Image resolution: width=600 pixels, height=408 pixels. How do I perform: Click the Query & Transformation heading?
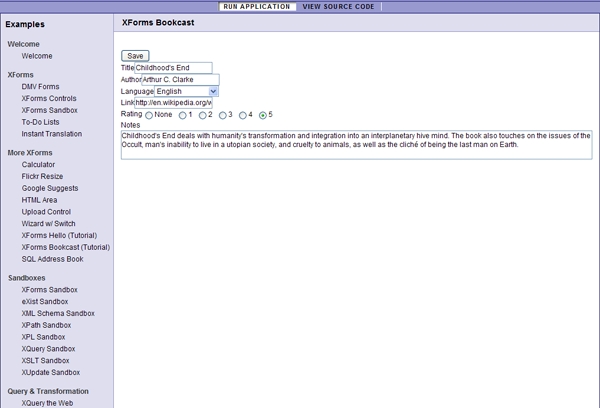click(x=48, y=391)
